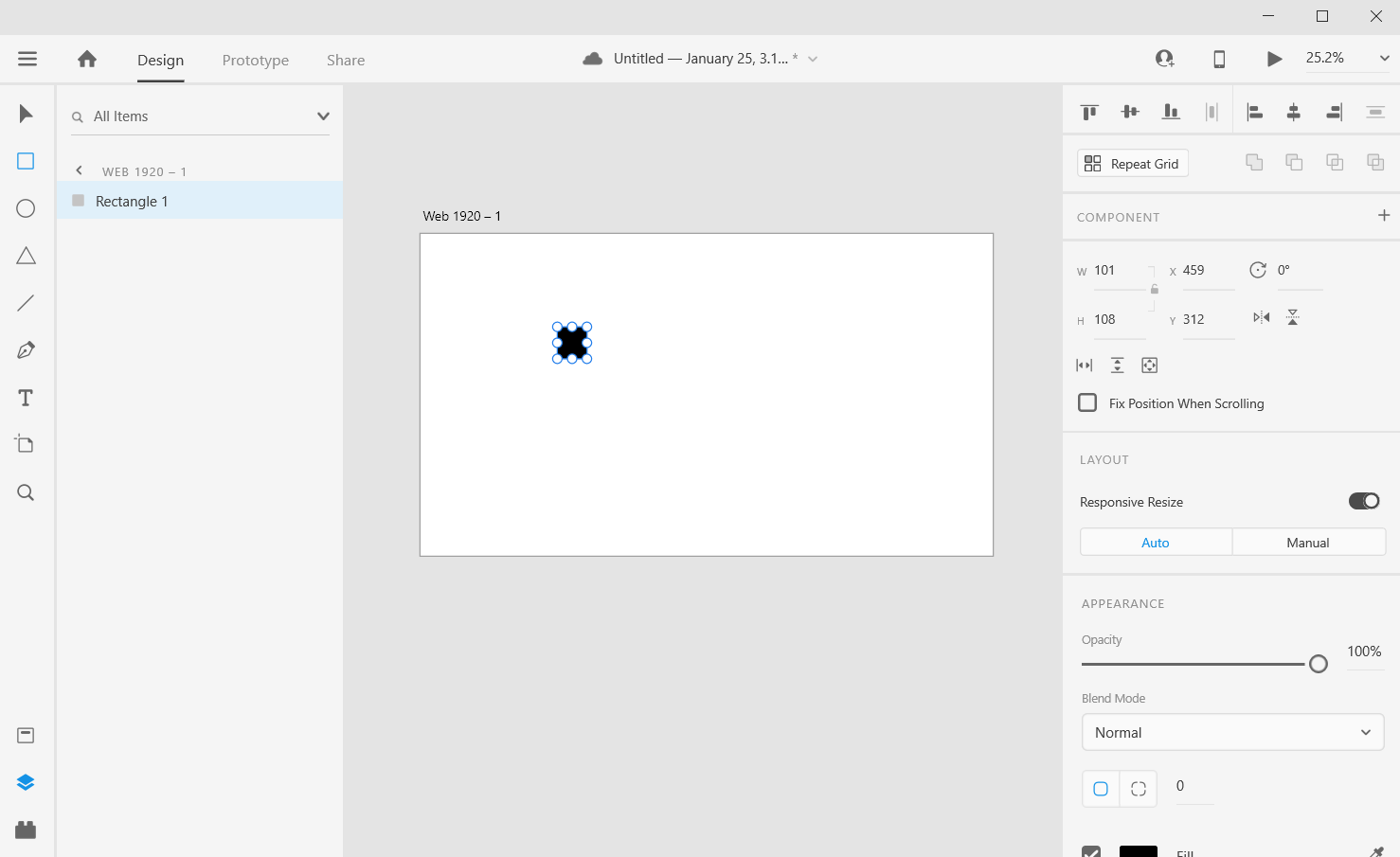Open the device preview icon
This screenshot has height=857, width=1400.
pos(1219,59)
